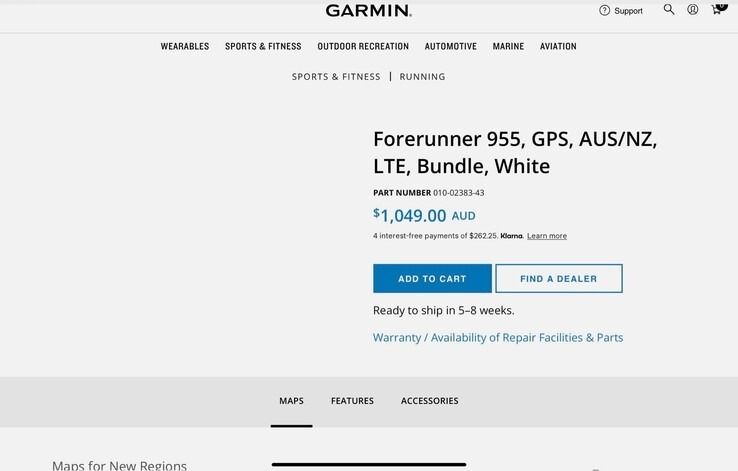Open the Klarna Learn more link
This screenshot has width=738, height=471.
click(x=546, y=236)
